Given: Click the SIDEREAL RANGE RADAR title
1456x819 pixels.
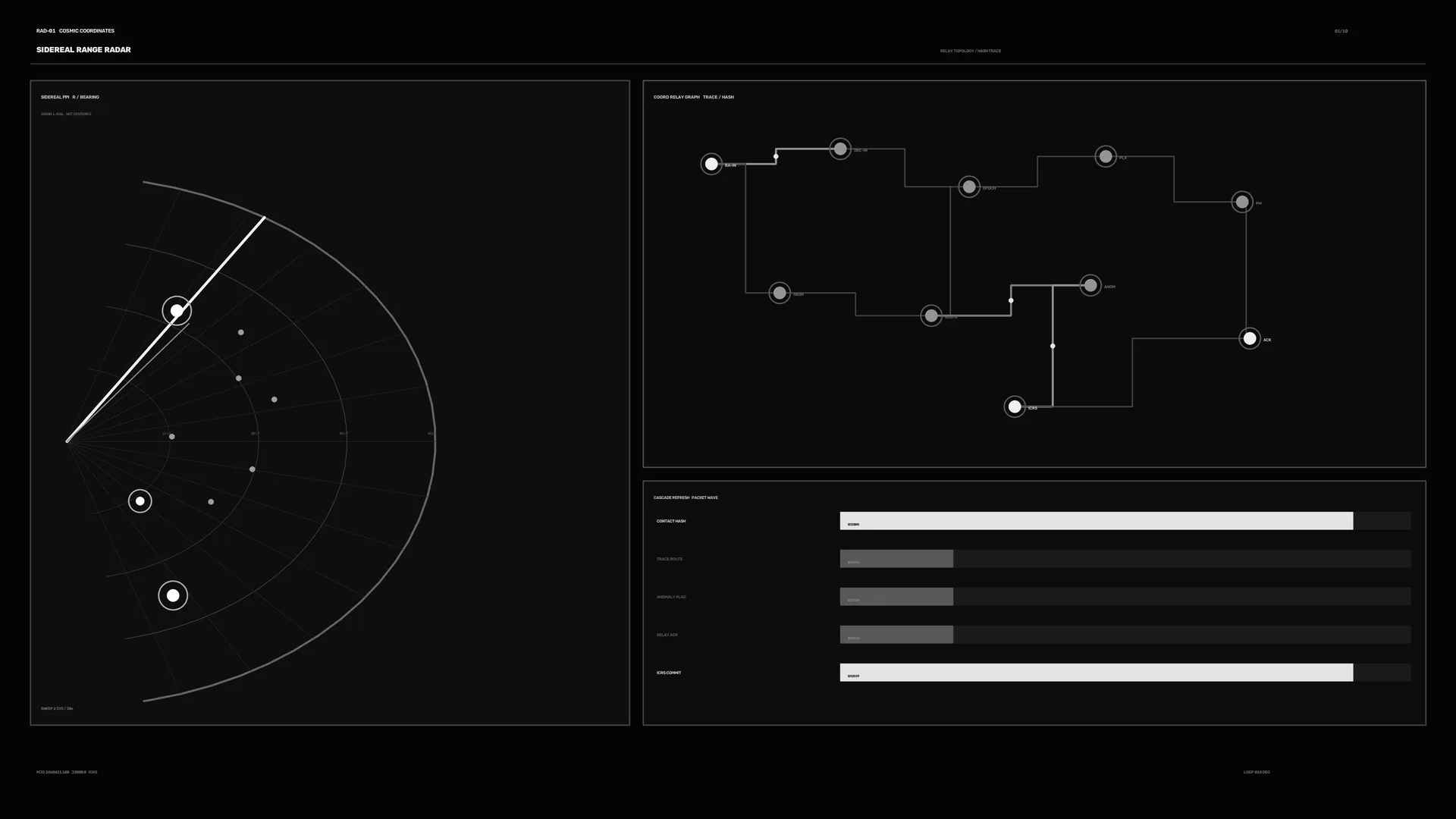Looking at the screenshot, I should pyautogui.click(x=83, y=50).
